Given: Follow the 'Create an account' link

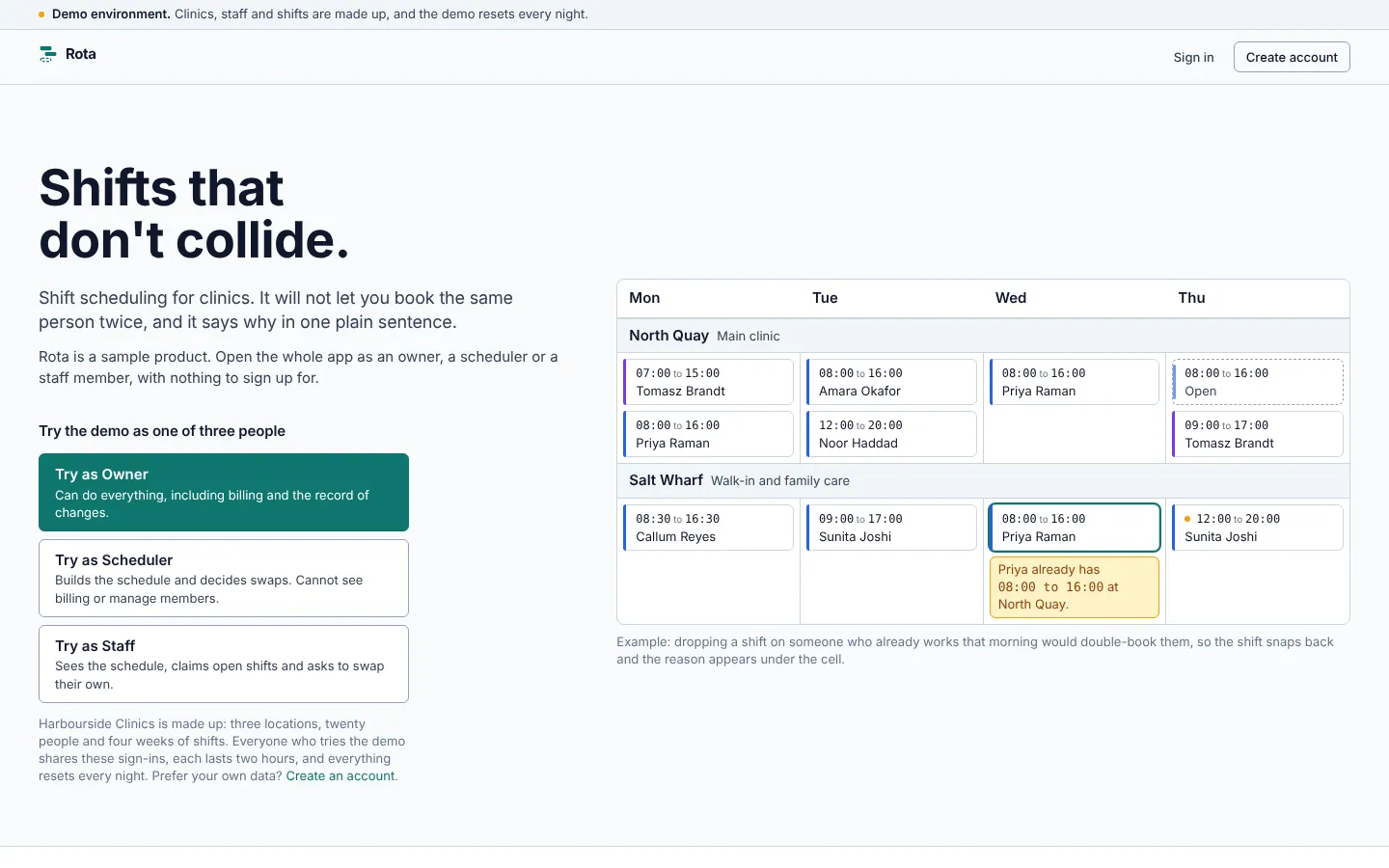Looking at the screenshot, I should 340,775.
